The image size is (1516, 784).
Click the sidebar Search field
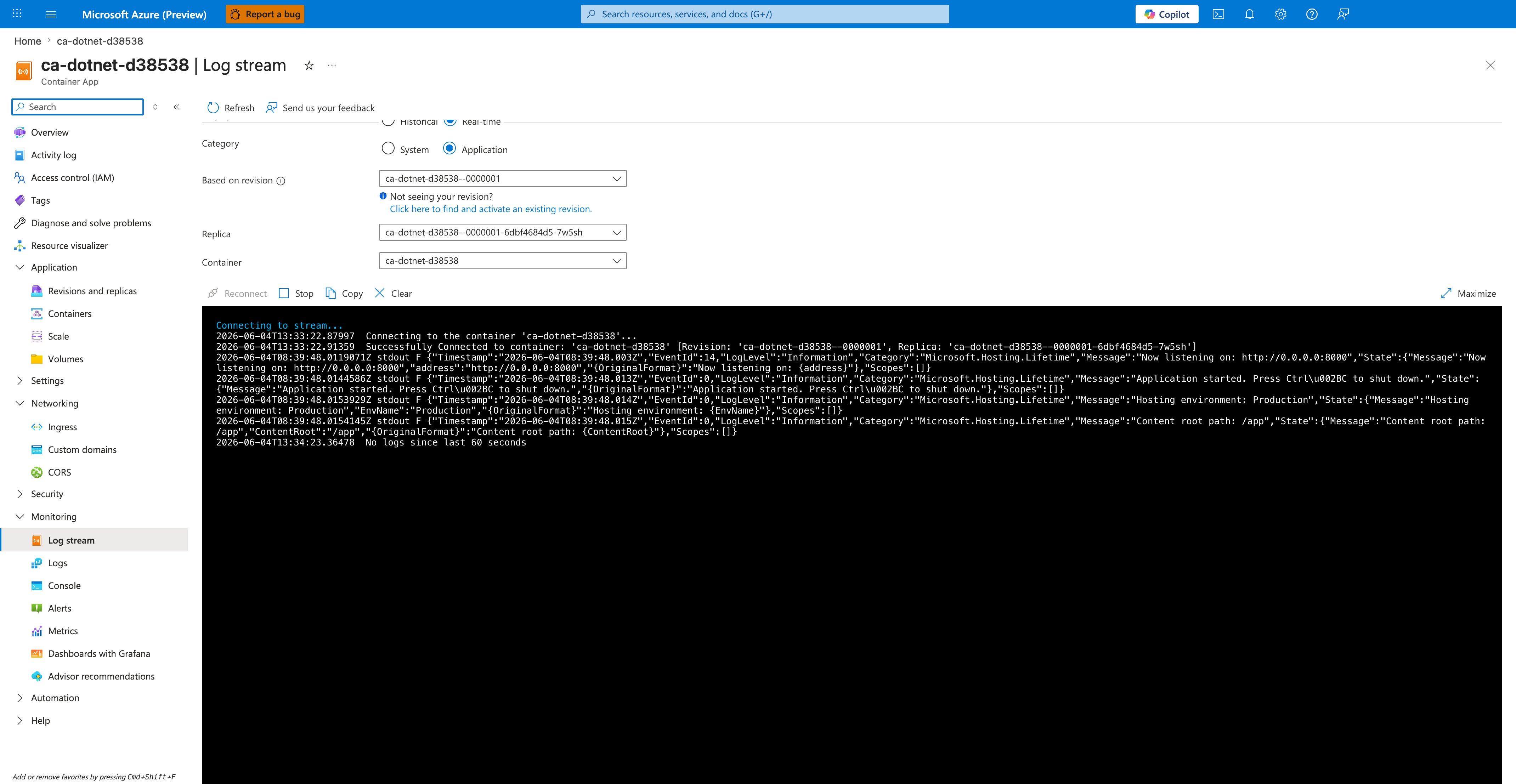(78, 107)
